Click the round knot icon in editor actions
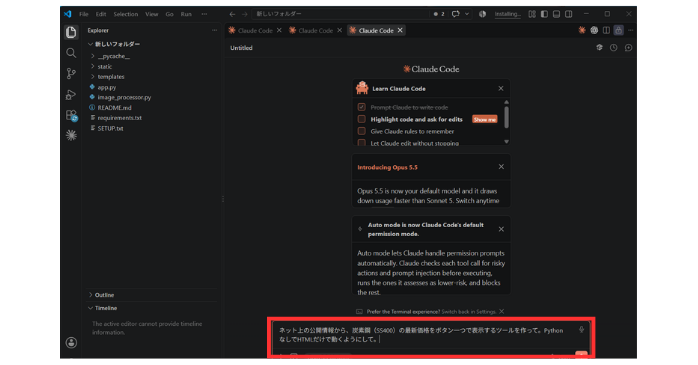Screen dimensions: 698x365 [594, 30]
